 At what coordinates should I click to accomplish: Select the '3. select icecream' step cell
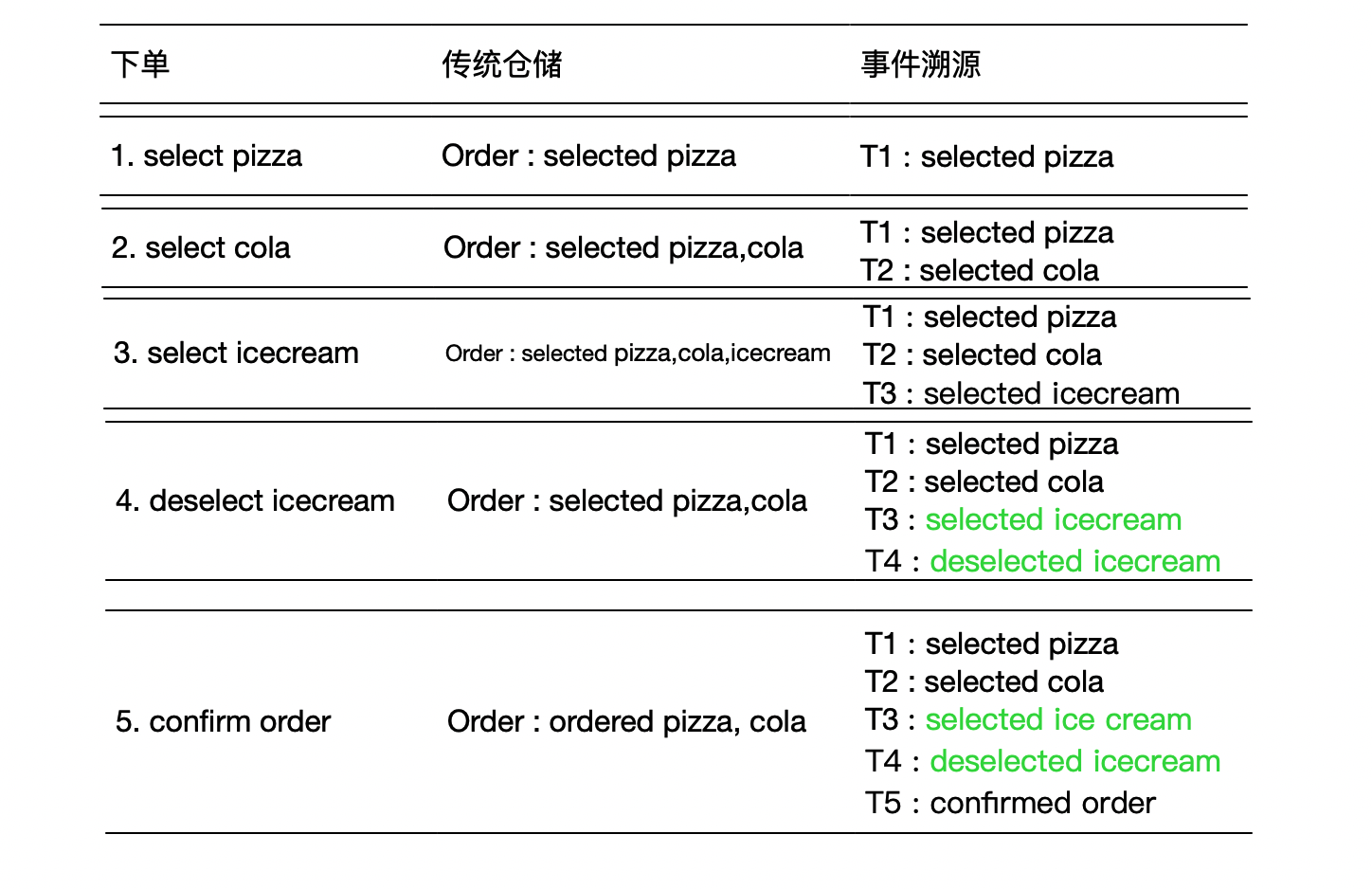coord(236,353)
